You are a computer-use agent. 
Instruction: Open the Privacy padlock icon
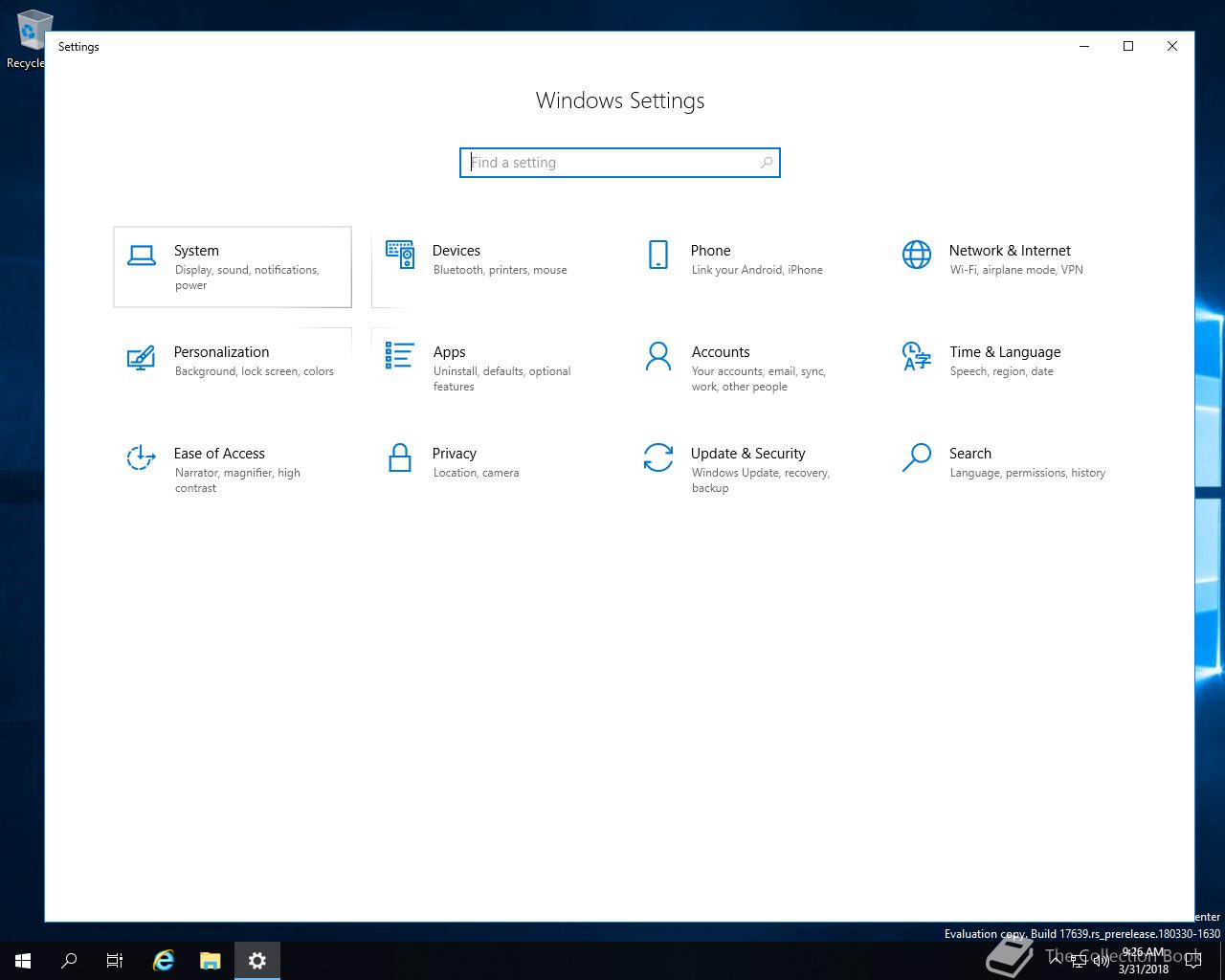400,457
